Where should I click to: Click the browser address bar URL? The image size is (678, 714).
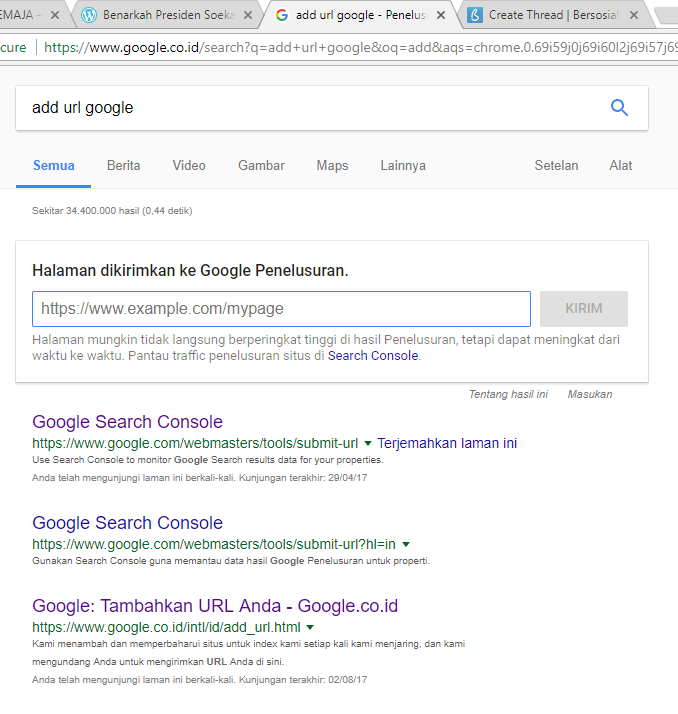(x=360, y=47)
